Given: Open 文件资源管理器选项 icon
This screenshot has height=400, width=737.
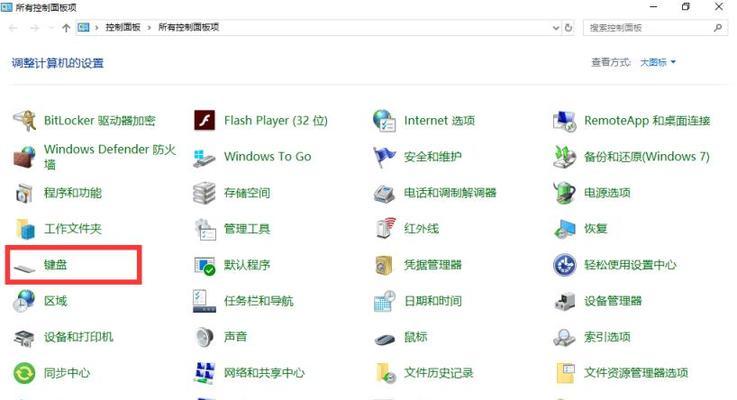Looking at the screenshot, I should pyautogui.click(x=565, y=373).
